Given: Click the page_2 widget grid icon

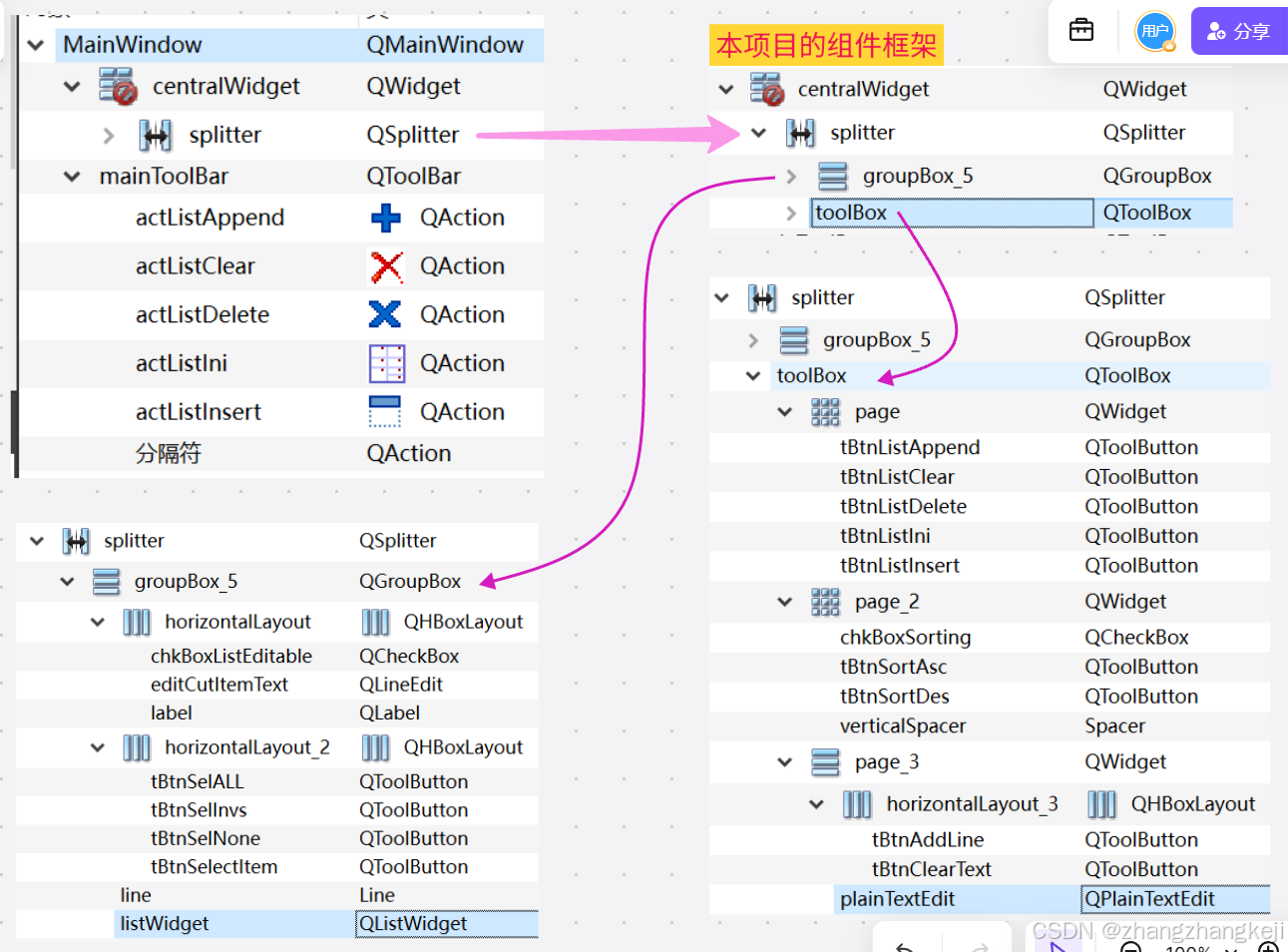Looking at the screenshot, I should [x=825, y=602].
